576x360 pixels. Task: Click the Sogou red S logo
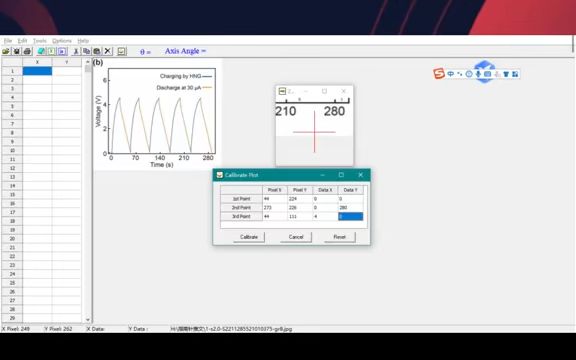(x=439, y=74)
